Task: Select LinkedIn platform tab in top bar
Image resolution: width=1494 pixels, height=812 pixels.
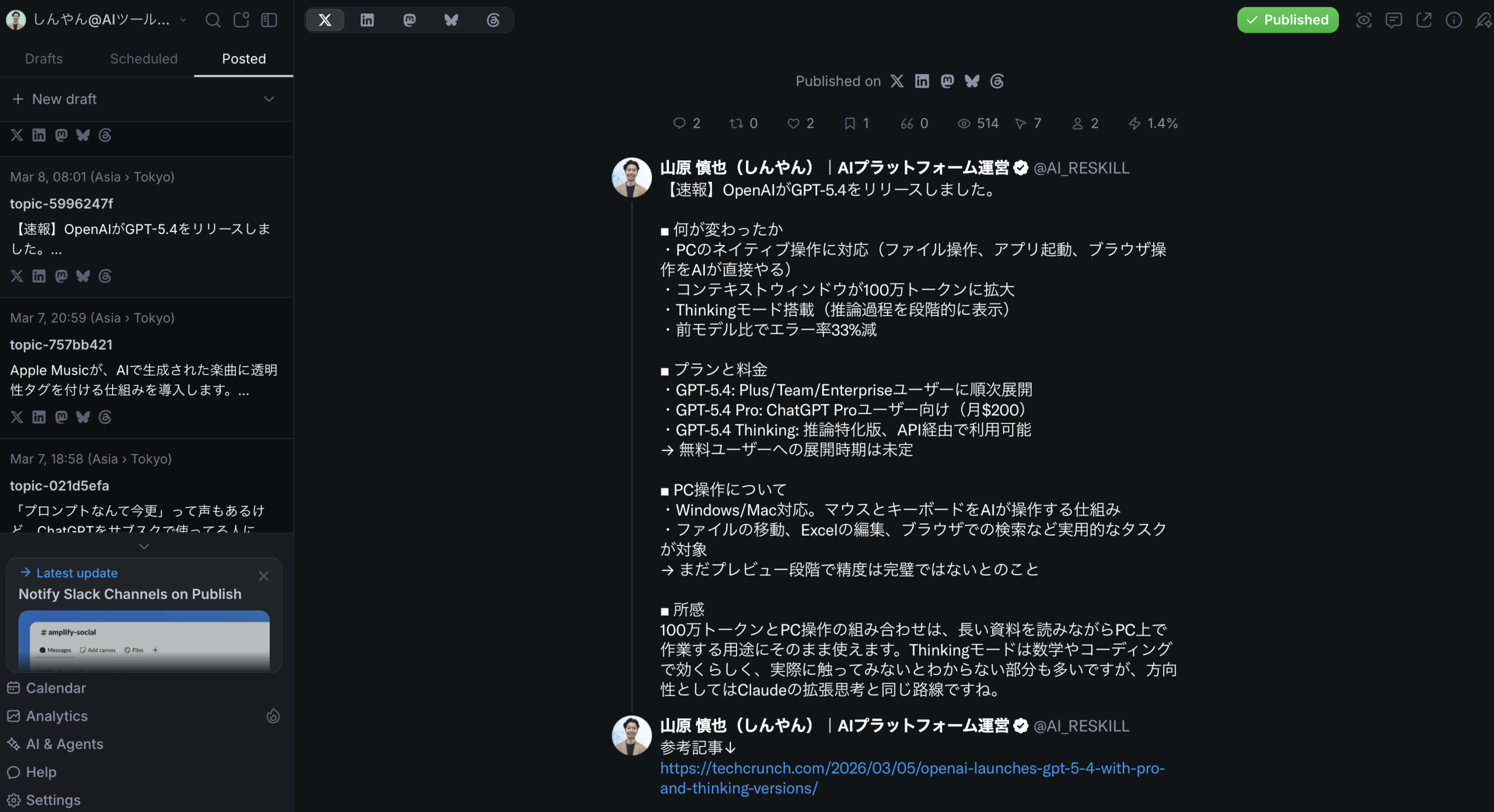Action: [x=367, y=20]
